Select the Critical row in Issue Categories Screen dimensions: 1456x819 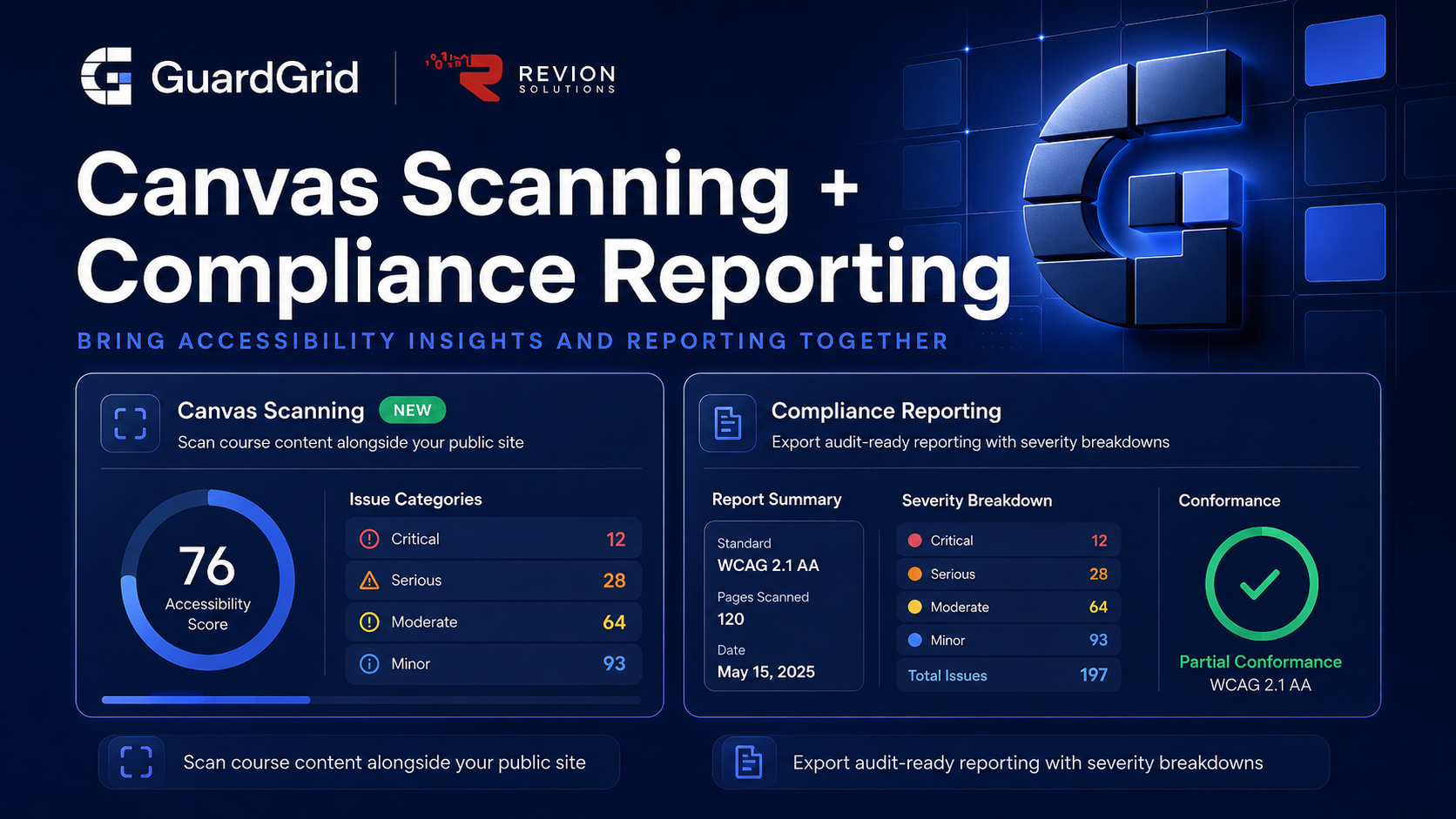tap(493, 539)
